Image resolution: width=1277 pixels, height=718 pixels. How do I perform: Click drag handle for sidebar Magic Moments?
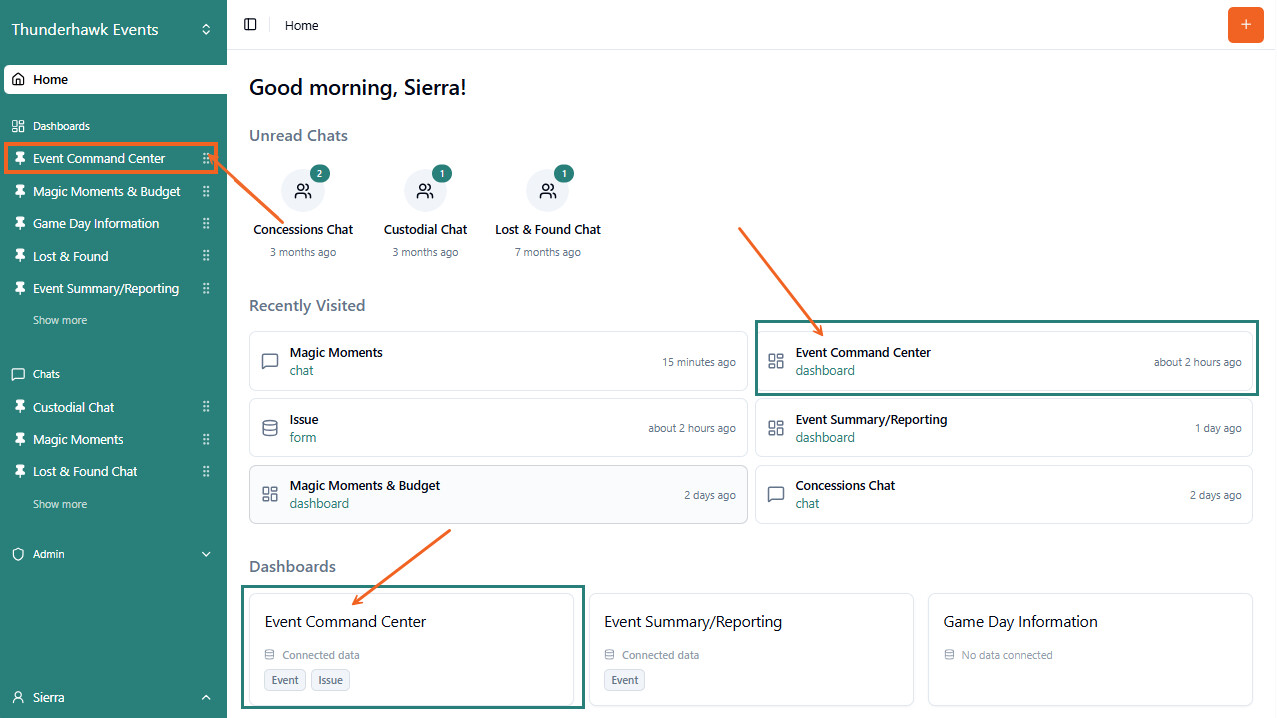(x=206, y=439)
